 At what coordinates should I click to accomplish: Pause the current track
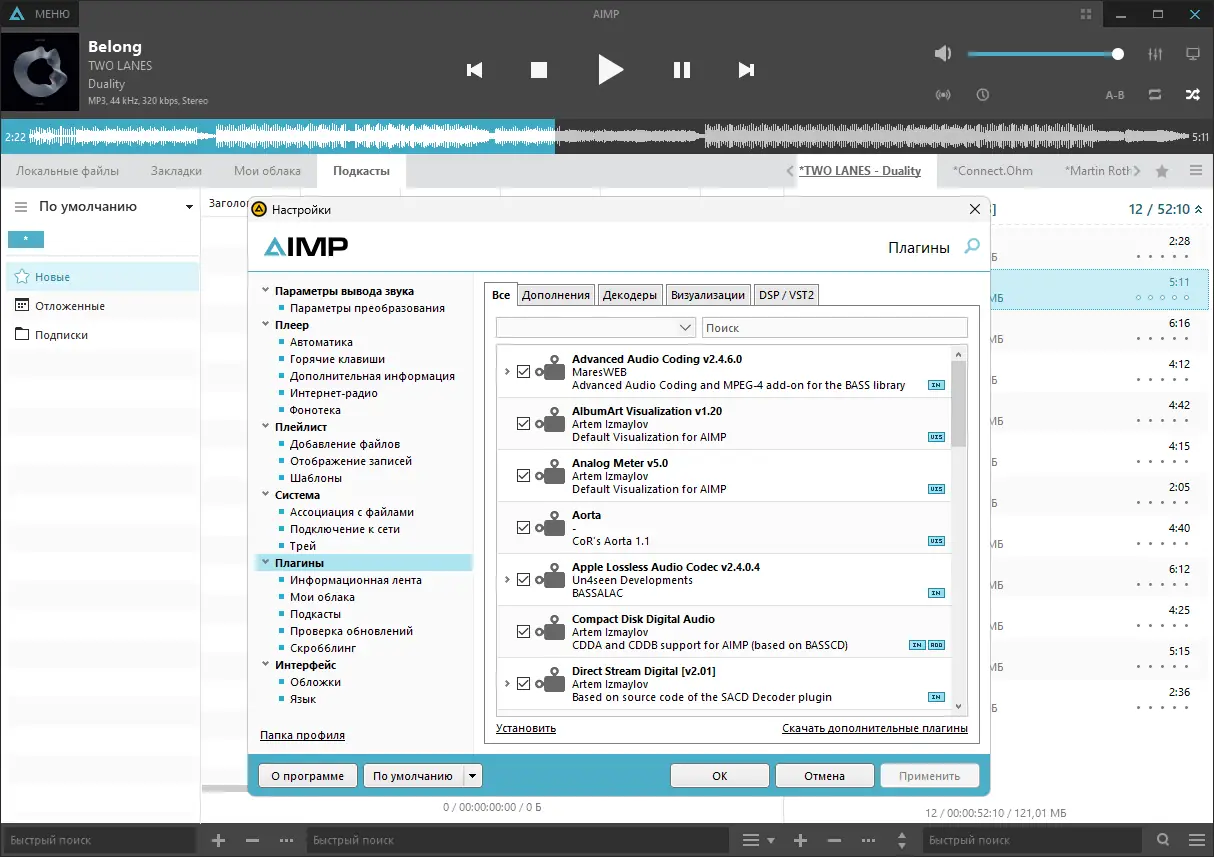tap(682, 70)
